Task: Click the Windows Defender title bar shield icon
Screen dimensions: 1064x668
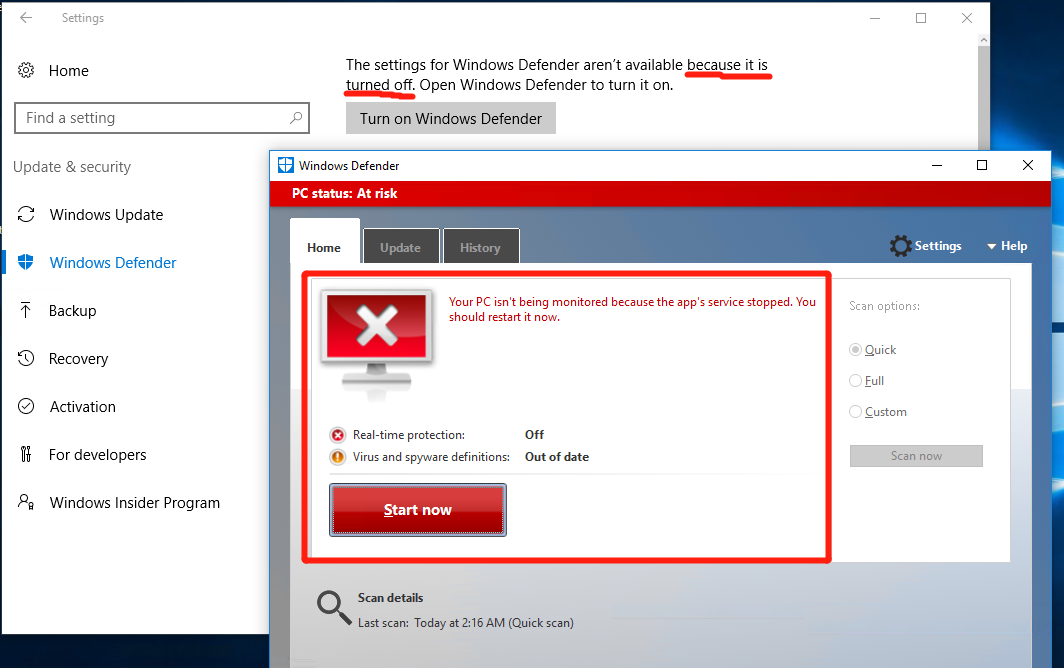Action: (x=286, y=165)
